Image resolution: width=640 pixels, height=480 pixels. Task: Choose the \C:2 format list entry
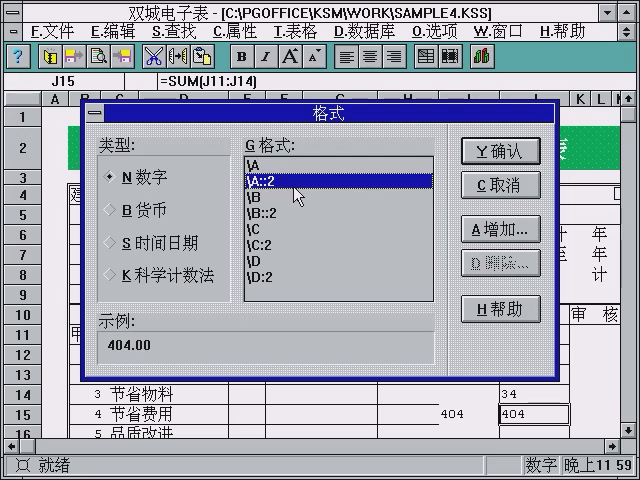point(339,245)
